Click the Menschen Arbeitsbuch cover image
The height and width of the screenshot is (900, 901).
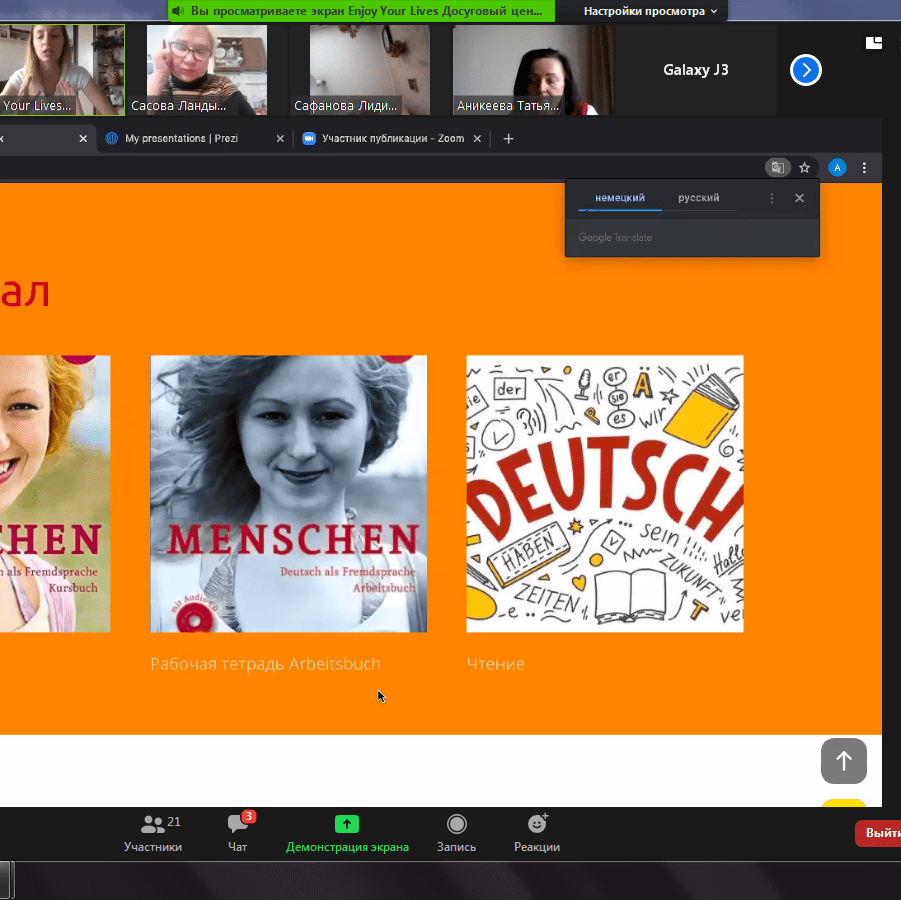click(x=288, y=494)
